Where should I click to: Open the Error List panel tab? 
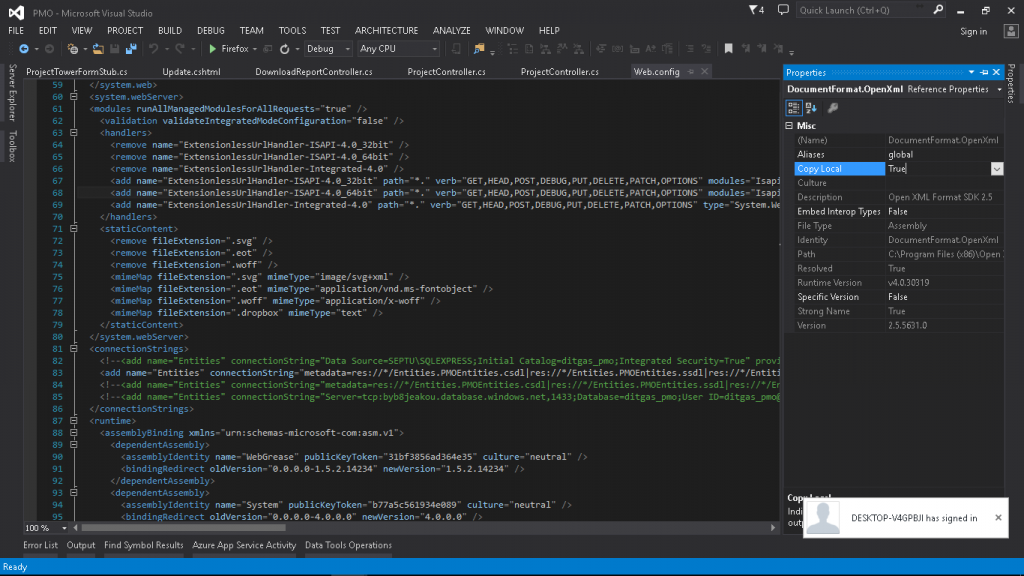pos(40,545)
